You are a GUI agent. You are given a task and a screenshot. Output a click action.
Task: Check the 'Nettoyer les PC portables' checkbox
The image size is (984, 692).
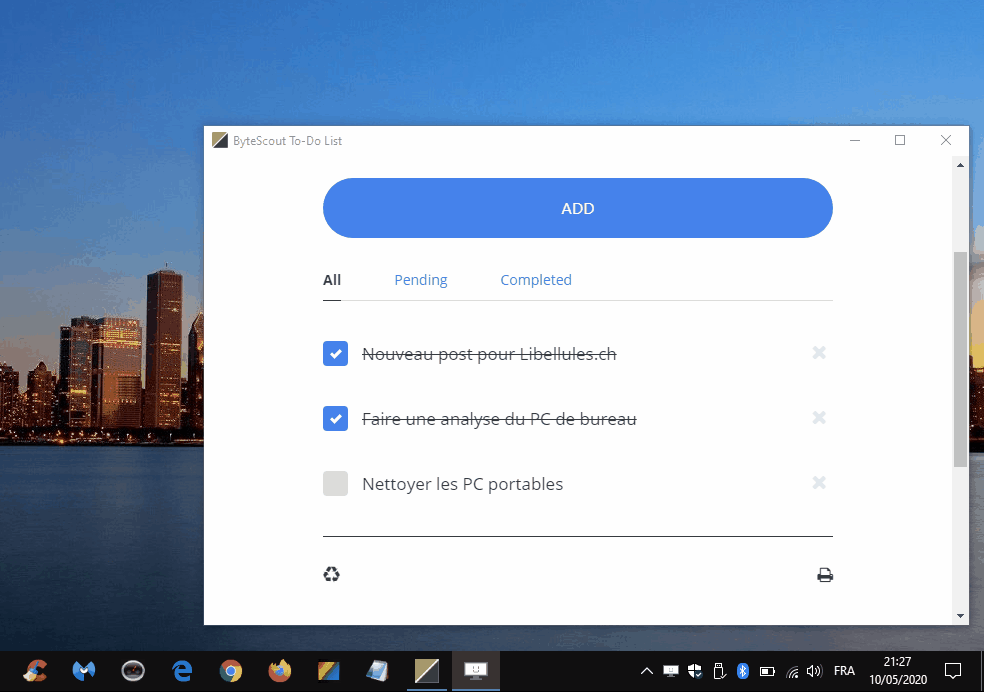tap(335, 484)
